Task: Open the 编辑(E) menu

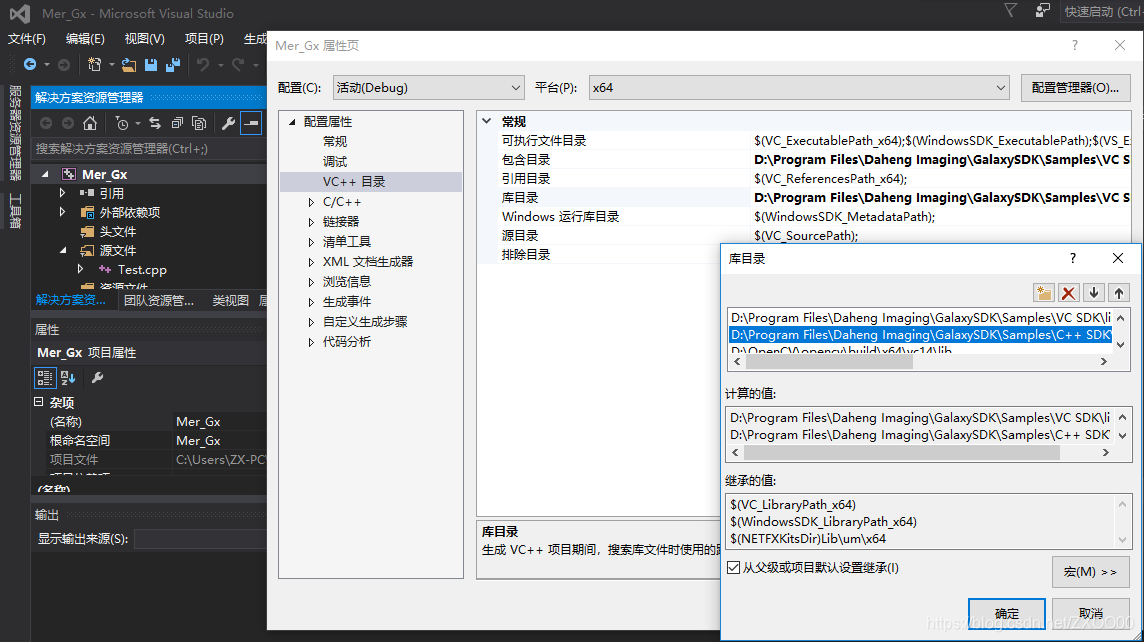Action: pos(85,39)
